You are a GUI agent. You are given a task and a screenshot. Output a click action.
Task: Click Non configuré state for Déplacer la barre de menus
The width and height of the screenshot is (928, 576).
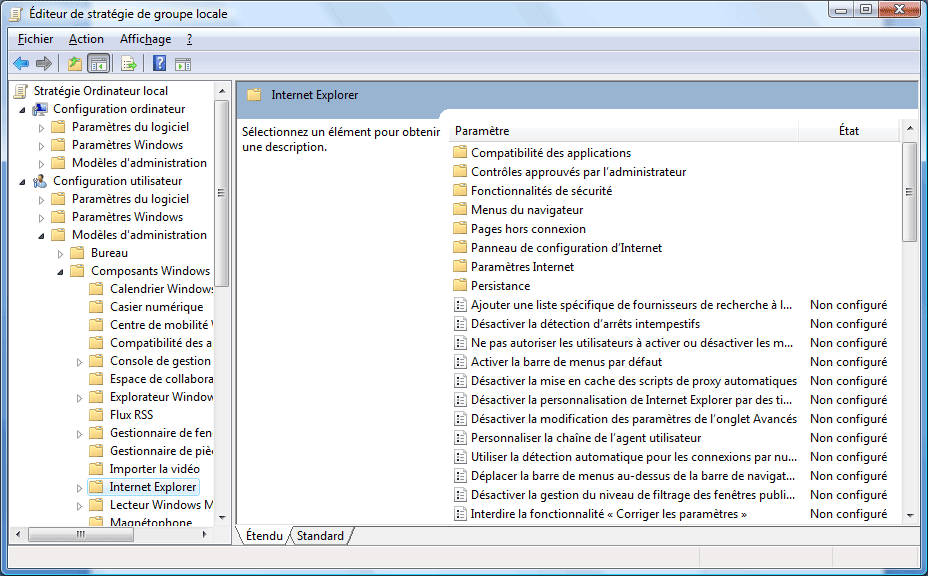click(x=849, y=475)
